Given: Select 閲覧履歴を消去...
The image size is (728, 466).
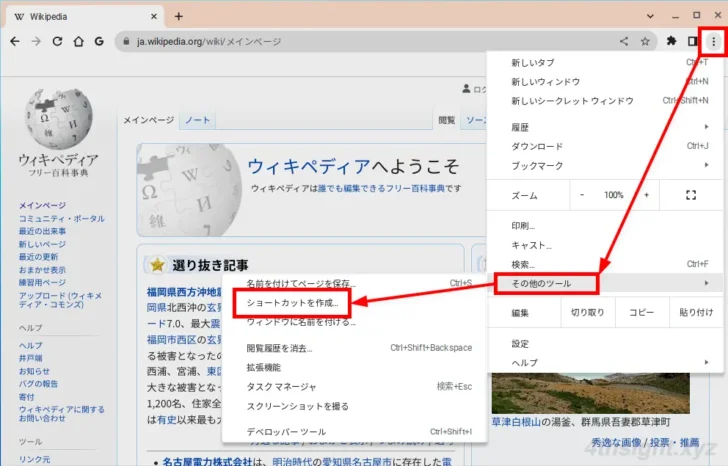Looking at the screenshot, I should tap(355, 348).
